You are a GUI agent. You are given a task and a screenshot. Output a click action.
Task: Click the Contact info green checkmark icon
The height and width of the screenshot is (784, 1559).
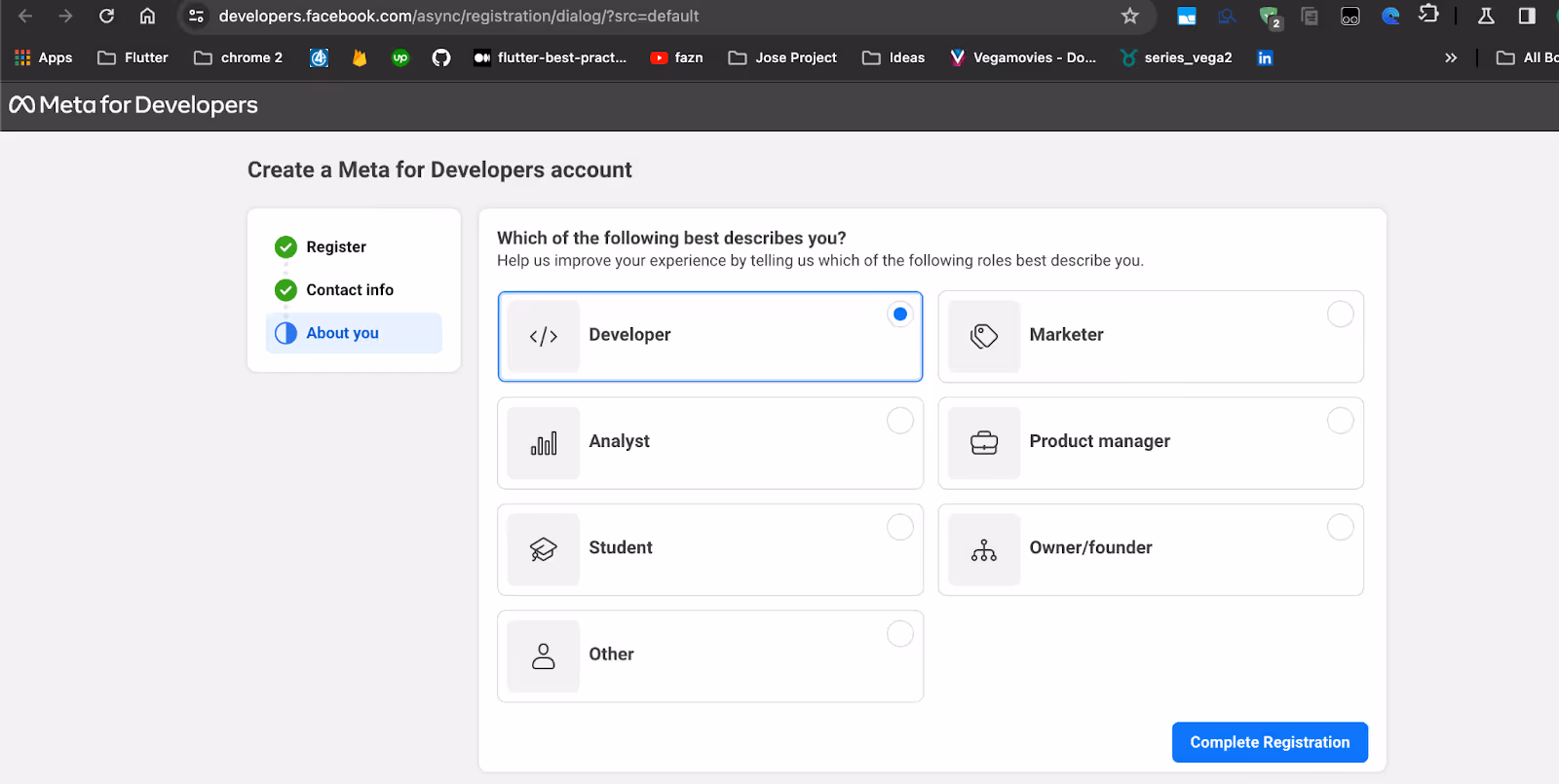(285, 290)
